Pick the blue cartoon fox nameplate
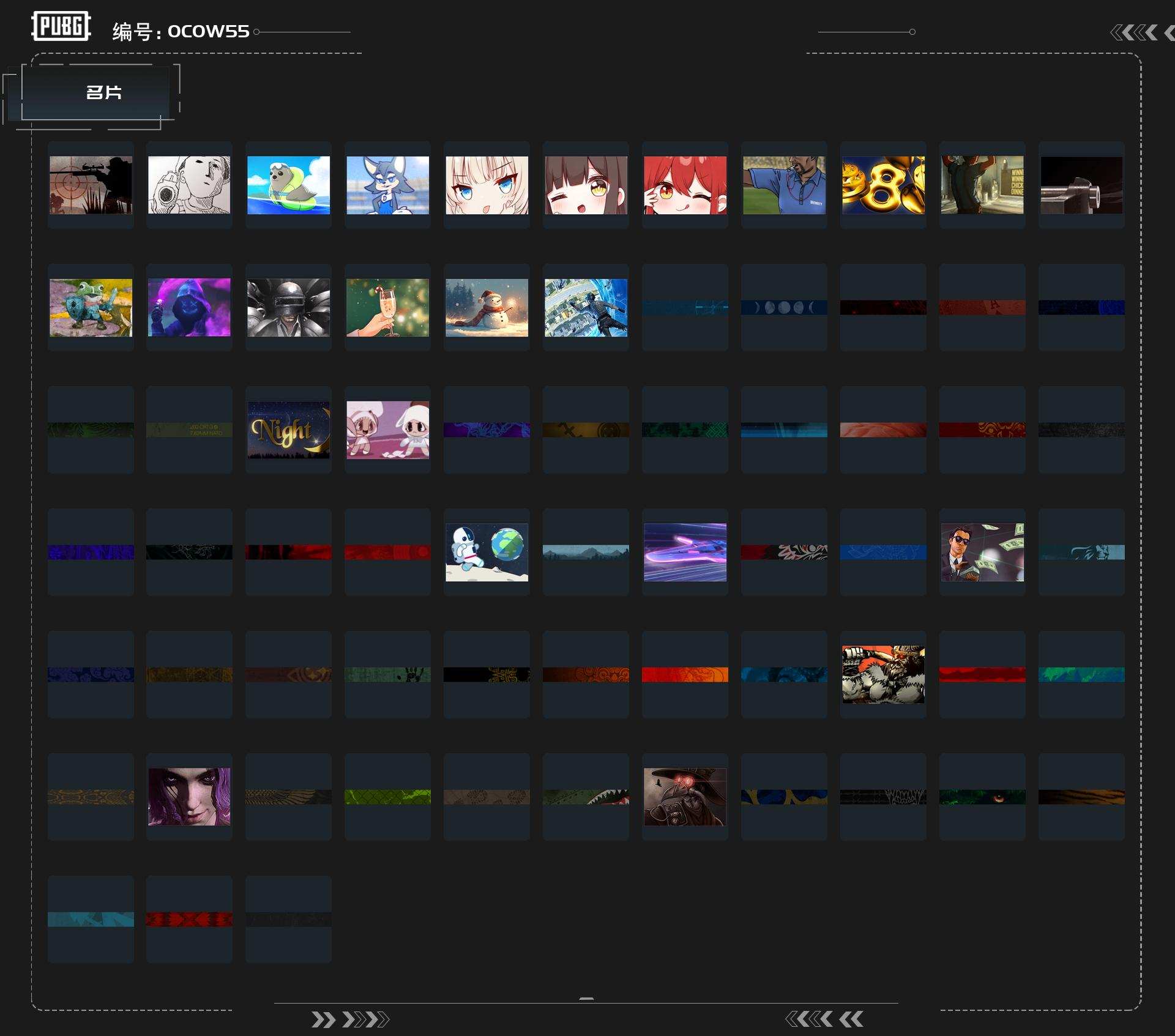Image resolution: width=1175 pixels, height=1036 pixels. pos(387,185)
